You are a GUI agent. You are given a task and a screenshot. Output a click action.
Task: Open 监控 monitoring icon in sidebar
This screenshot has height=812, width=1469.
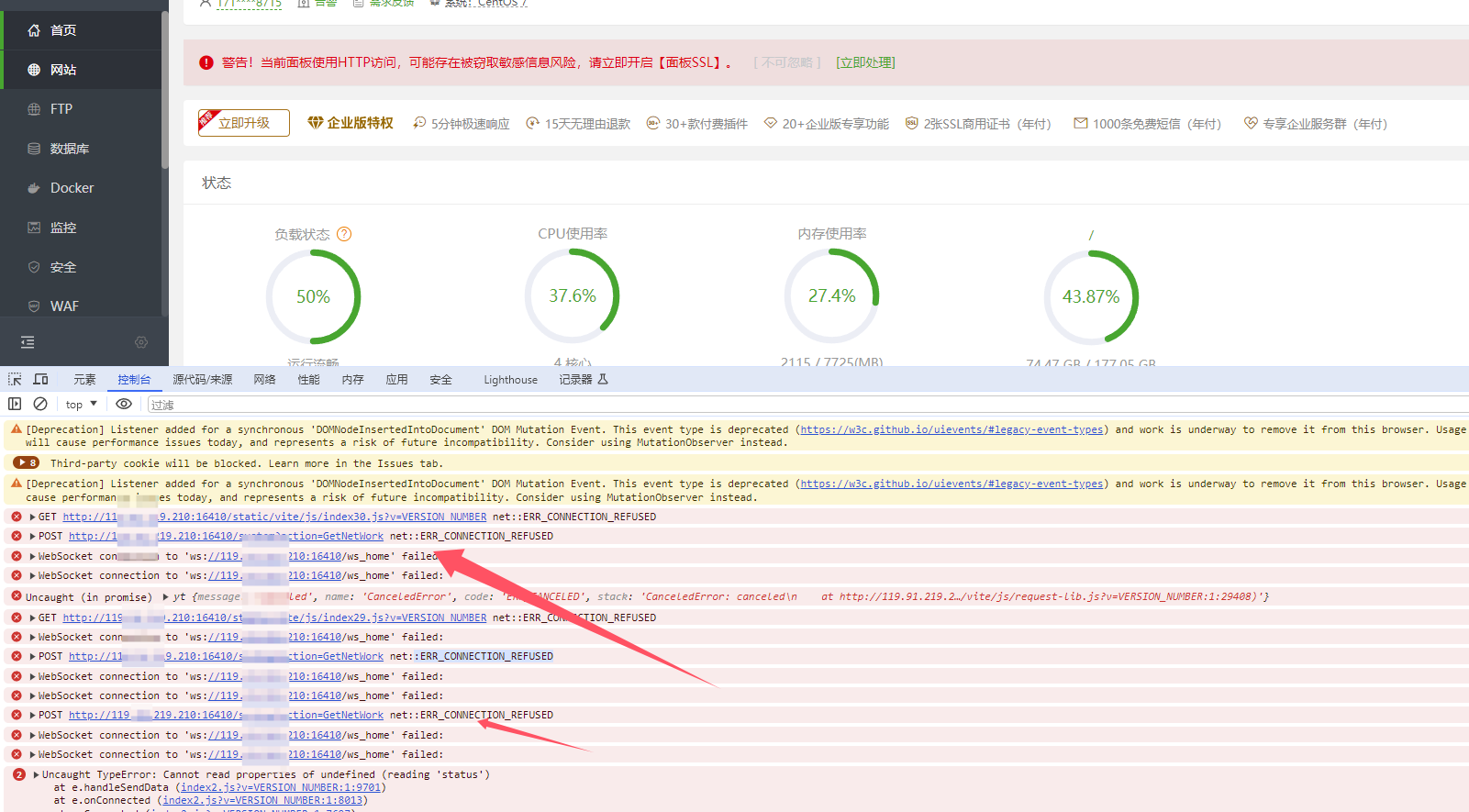point(34,228)
